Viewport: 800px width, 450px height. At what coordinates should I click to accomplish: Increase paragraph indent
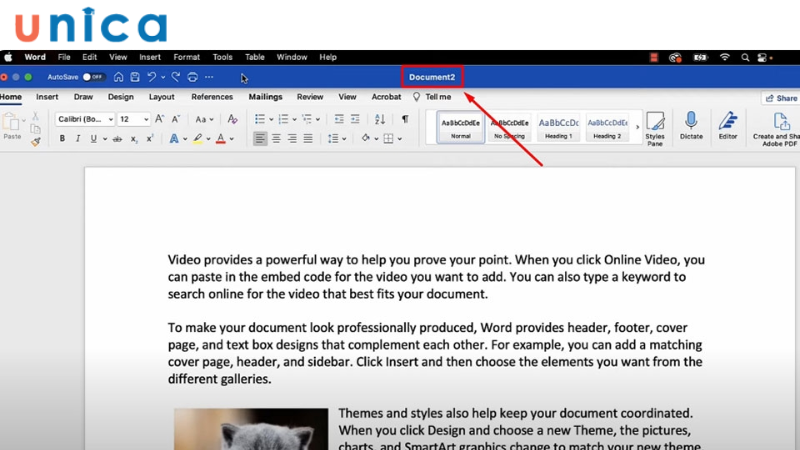(x=355, y=119)
